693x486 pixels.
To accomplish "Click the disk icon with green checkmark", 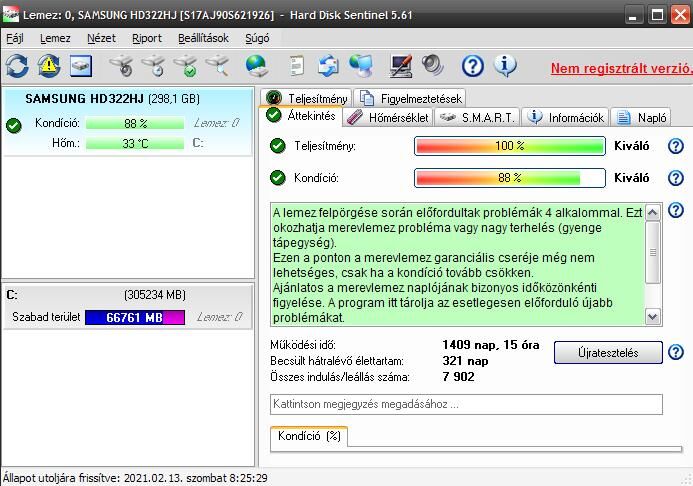I will pyautogui.click(x=186, y=66).
